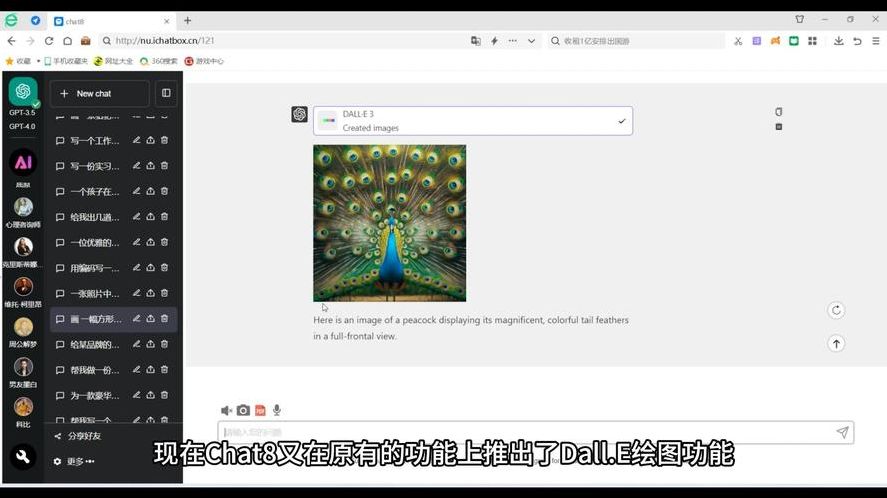Open the browser downloads icon
This screenshot has height=498, width=887.
pyautogui.click(x=838, y=41)
